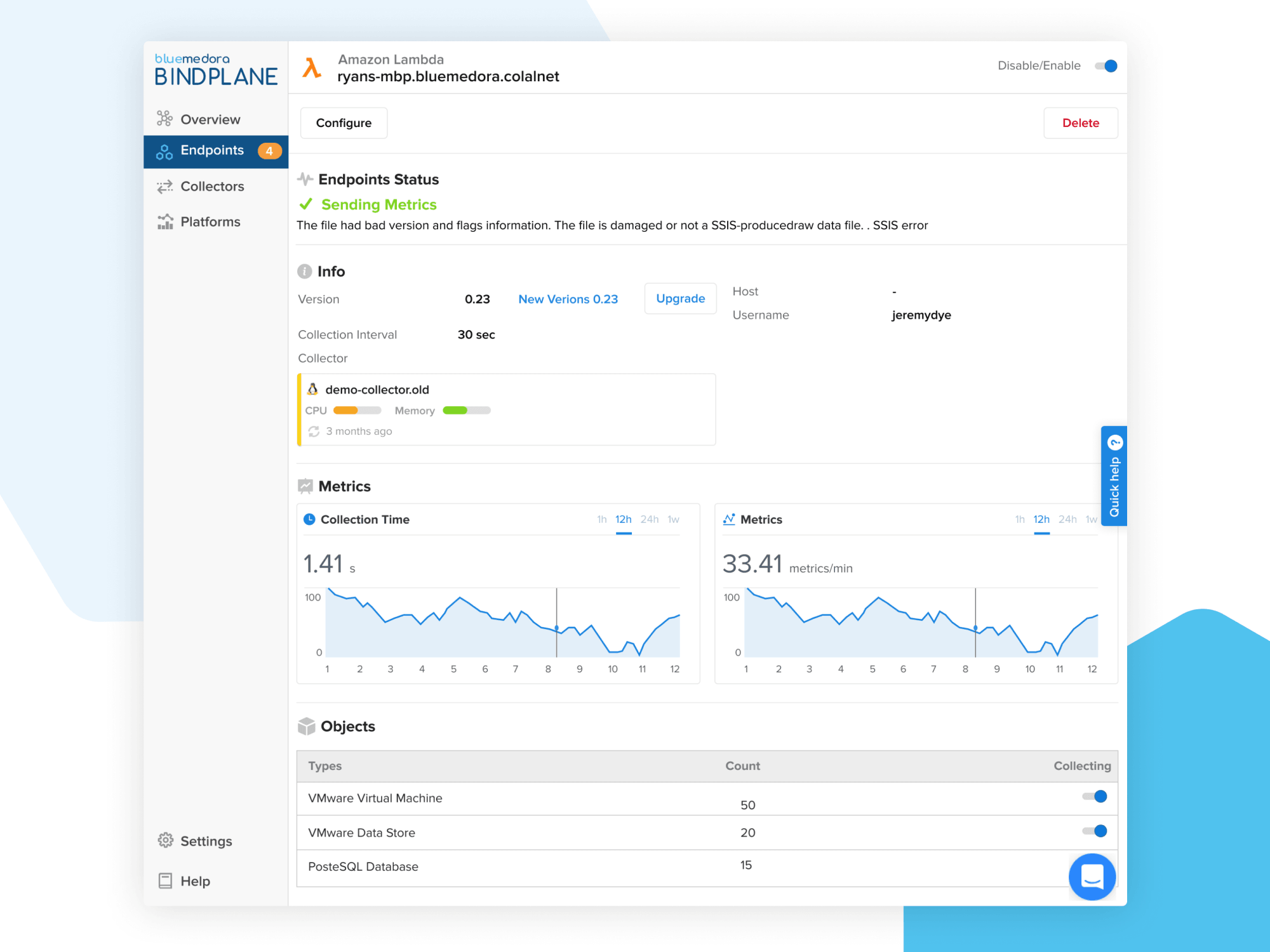Toggle the Disable/Enable endpoint switch

point(1106,66)
